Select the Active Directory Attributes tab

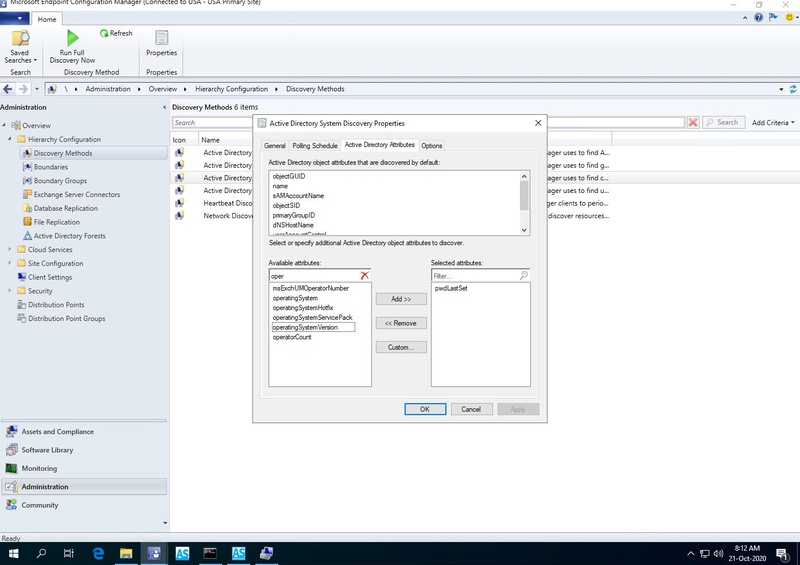(x=380, y=144)
